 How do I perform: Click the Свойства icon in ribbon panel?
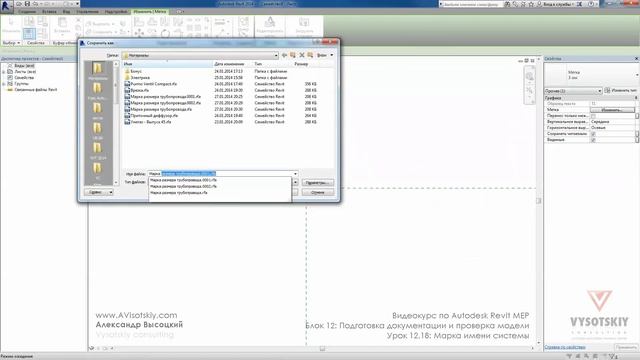tap(29, 34)
